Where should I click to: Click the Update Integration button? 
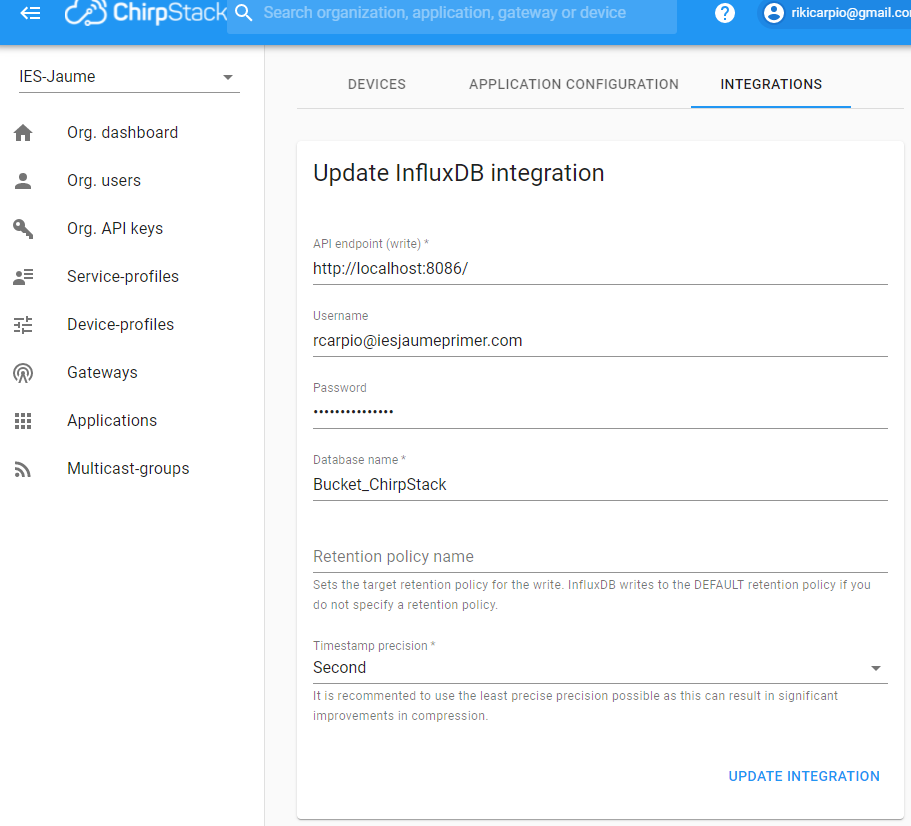tap(804, 777)
